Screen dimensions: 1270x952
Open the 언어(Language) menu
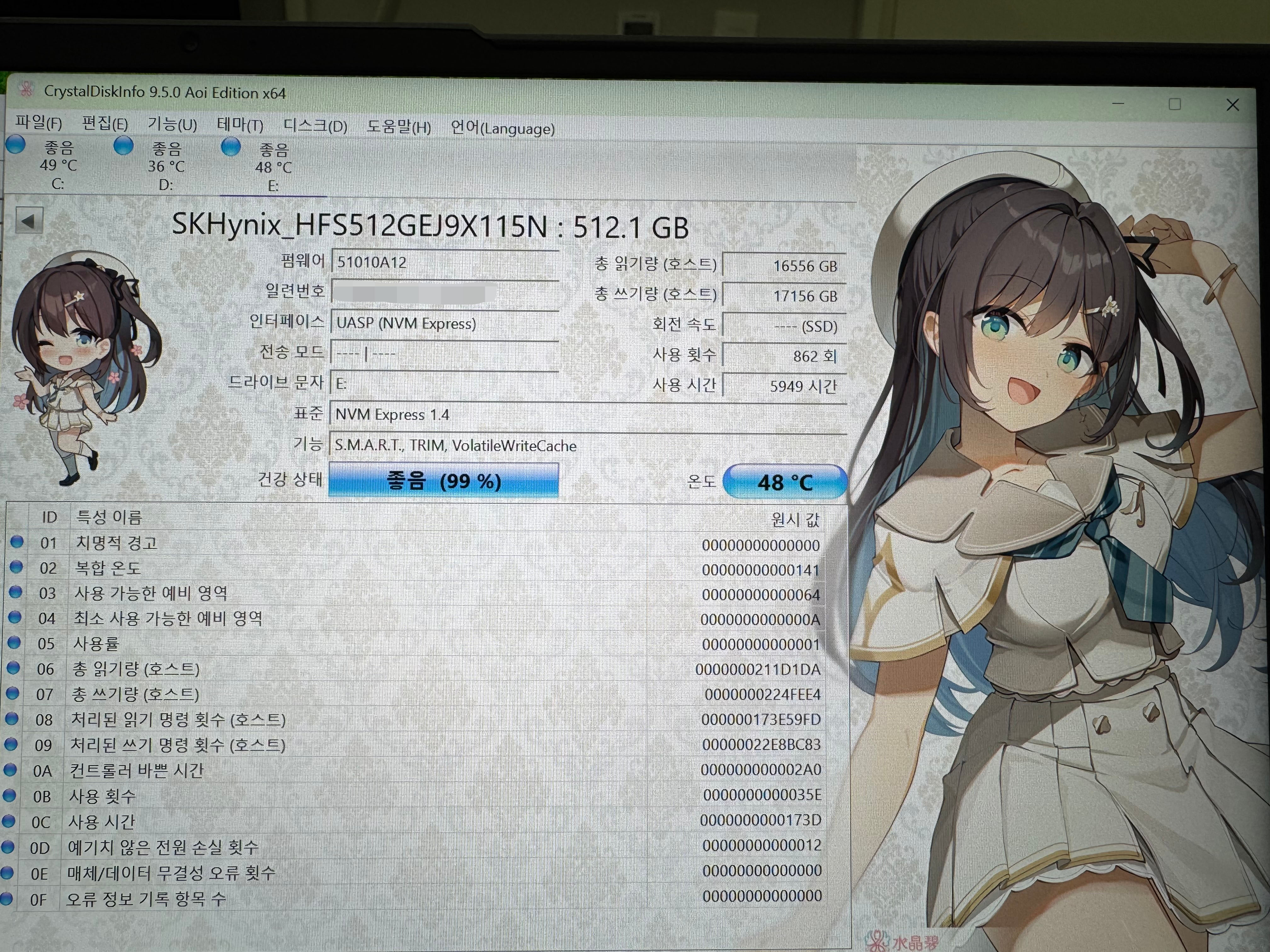[x=502, y=128]
